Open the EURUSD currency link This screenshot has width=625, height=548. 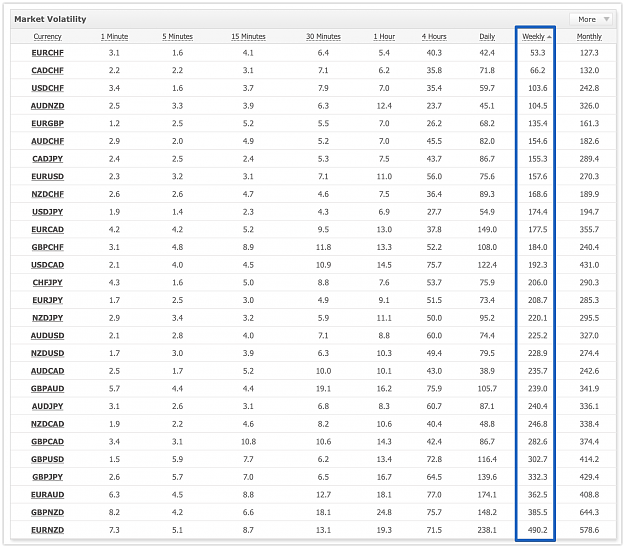coord(47,177)
